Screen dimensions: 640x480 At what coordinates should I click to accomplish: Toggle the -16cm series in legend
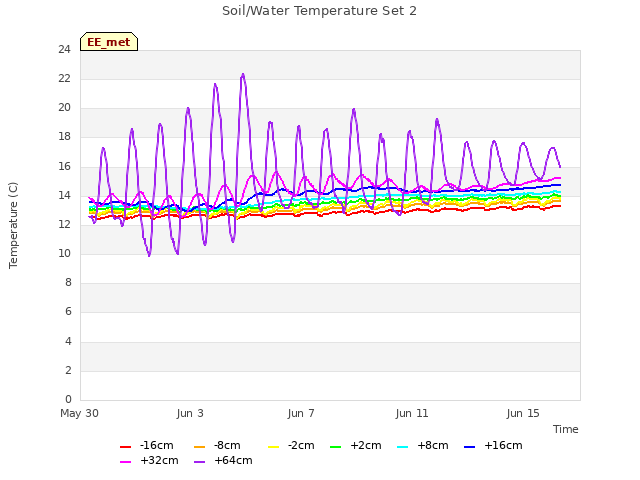coord(147,445)
